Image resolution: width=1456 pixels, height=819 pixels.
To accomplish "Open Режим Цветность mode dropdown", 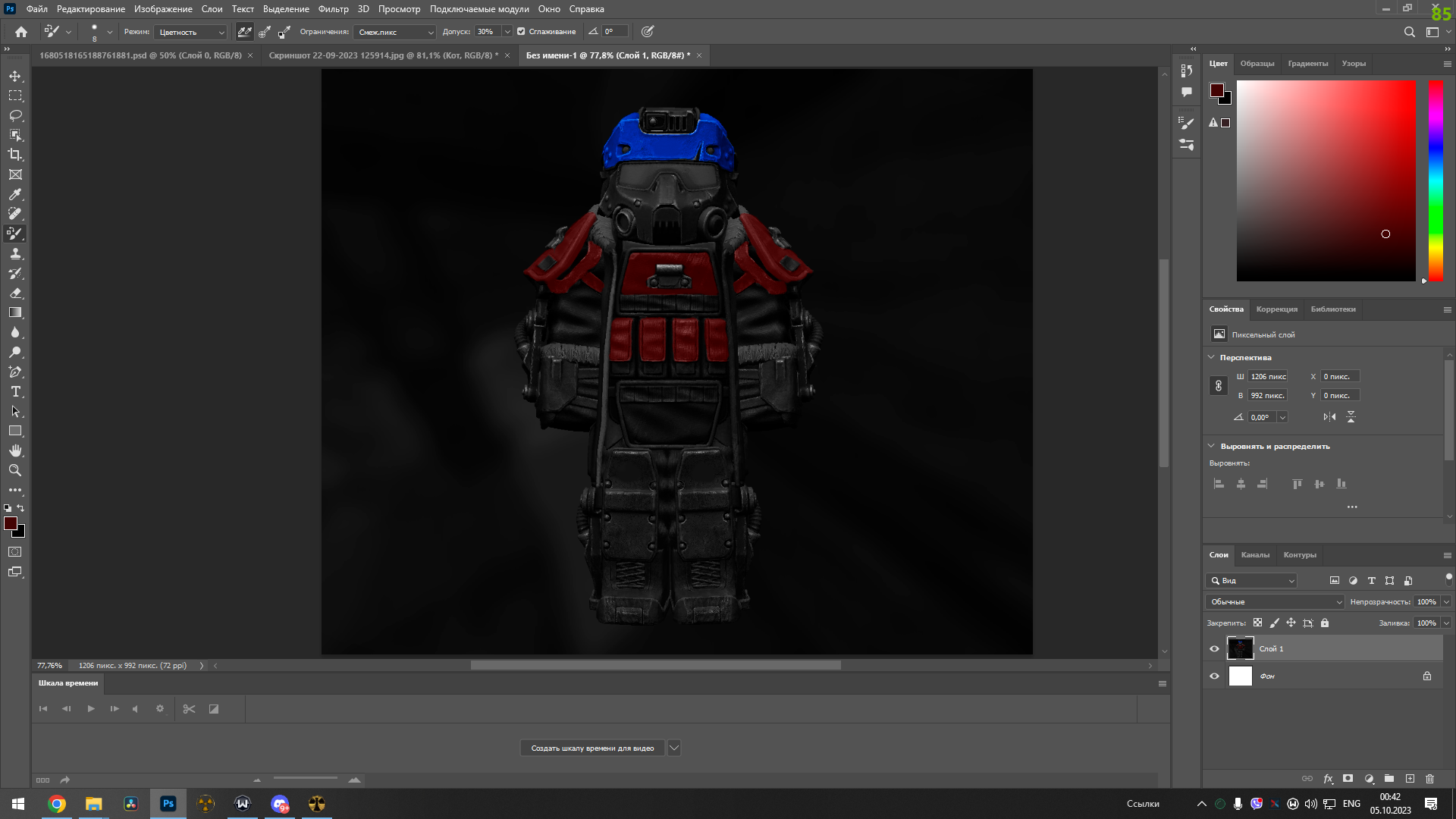I will coord(190,32).
